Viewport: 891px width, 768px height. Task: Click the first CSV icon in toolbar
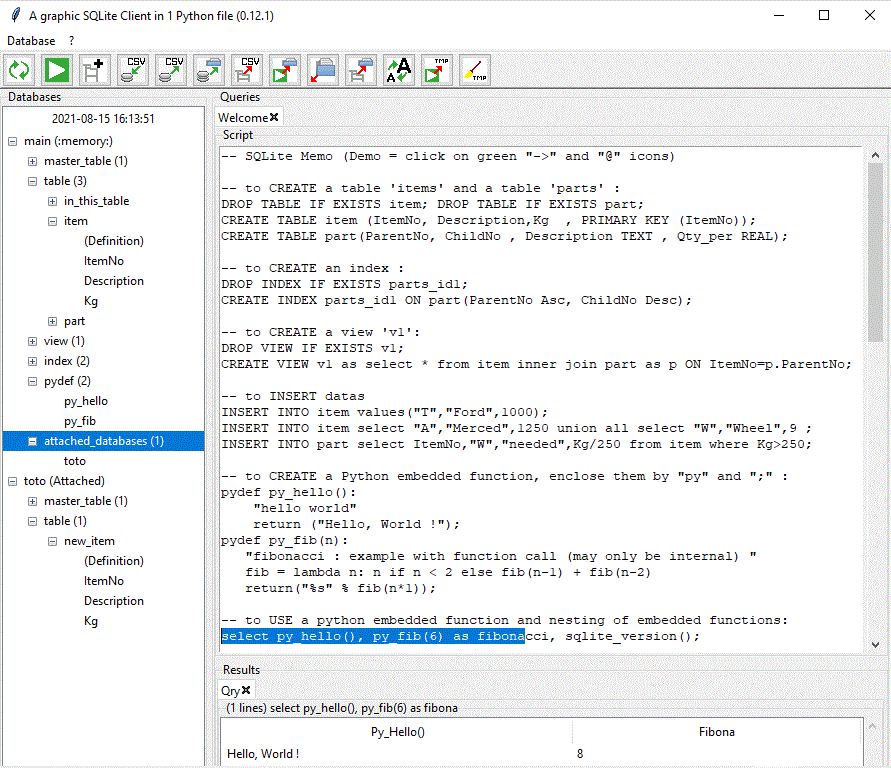coord(133,70)
